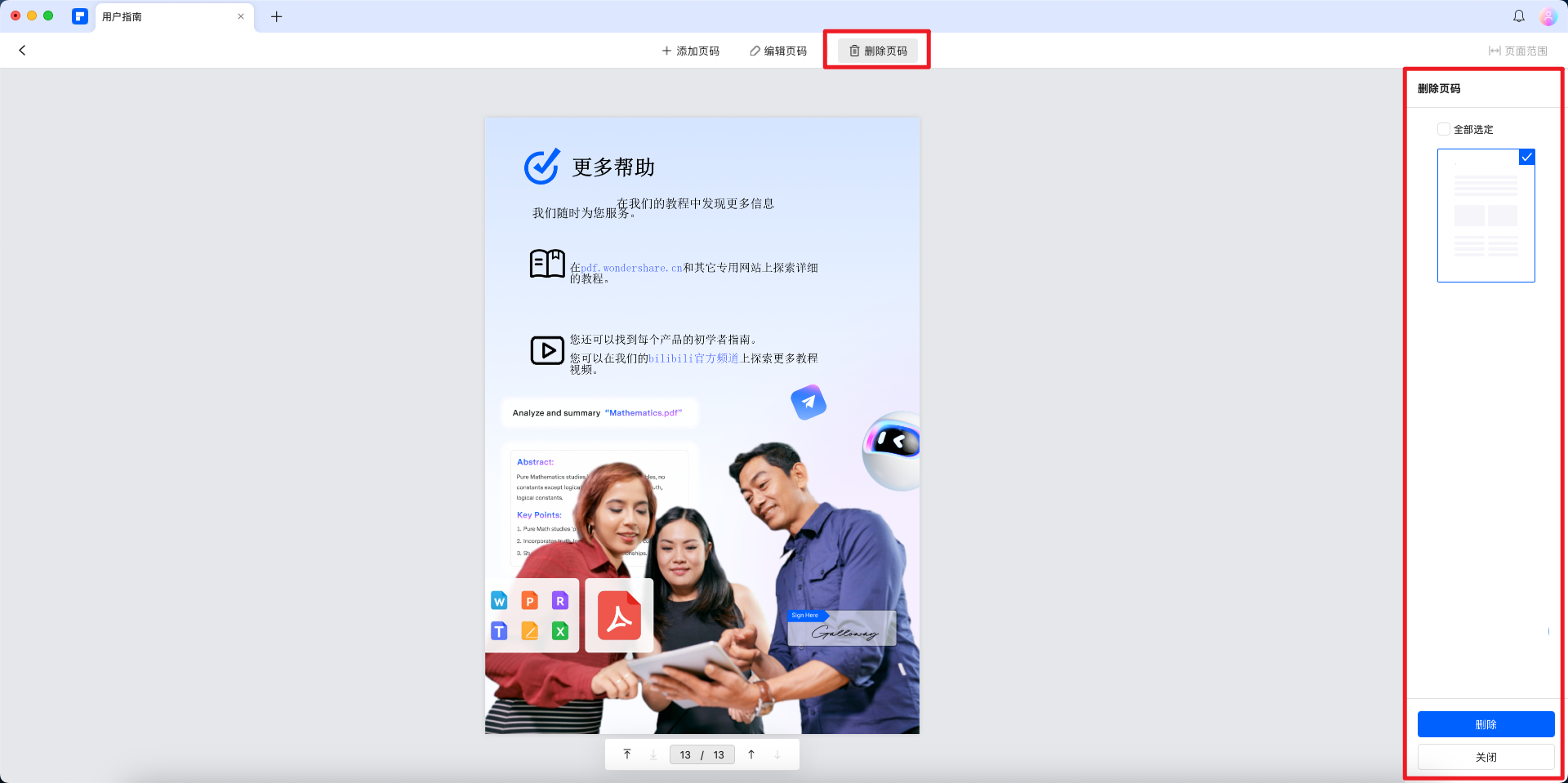Screen dimensions: 1568x783
Task: Enable the 全部选定 select-all checkbox
Action: pos(1443,129)
